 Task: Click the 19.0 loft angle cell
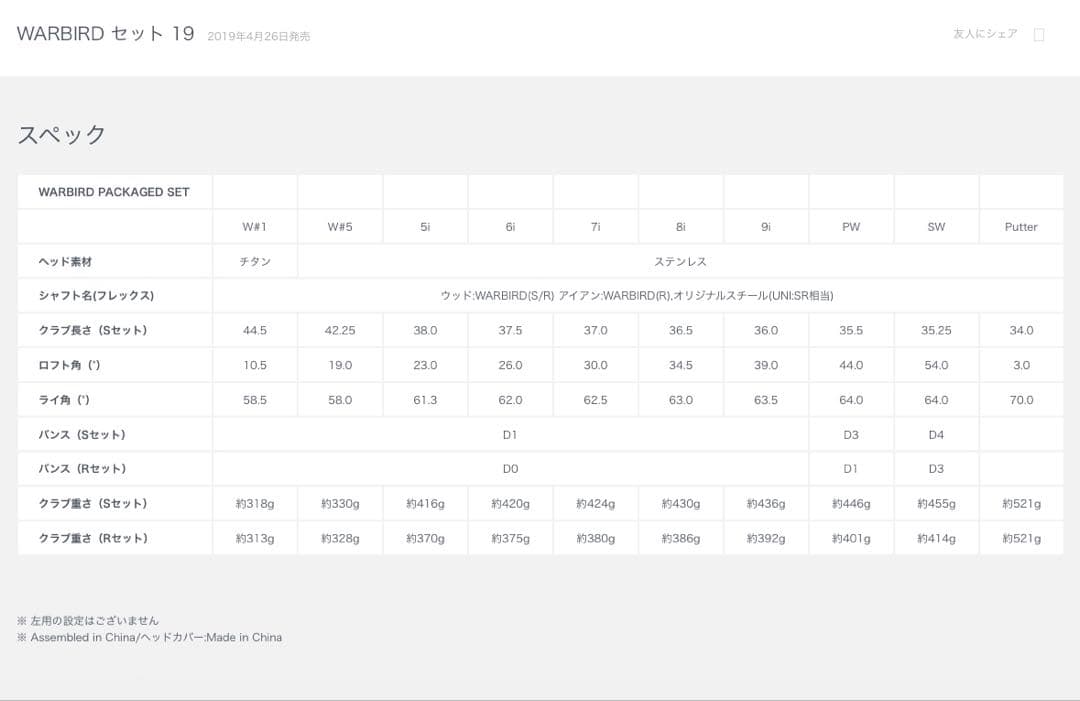(340, 365)
